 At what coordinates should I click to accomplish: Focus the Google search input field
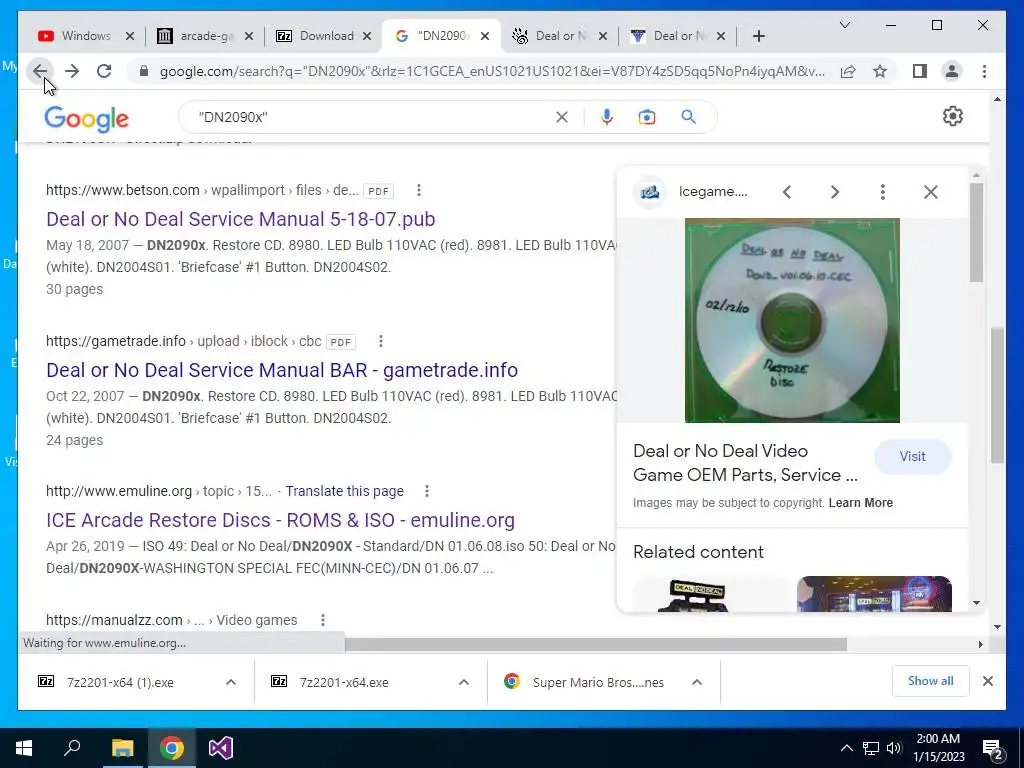[372, 117]
